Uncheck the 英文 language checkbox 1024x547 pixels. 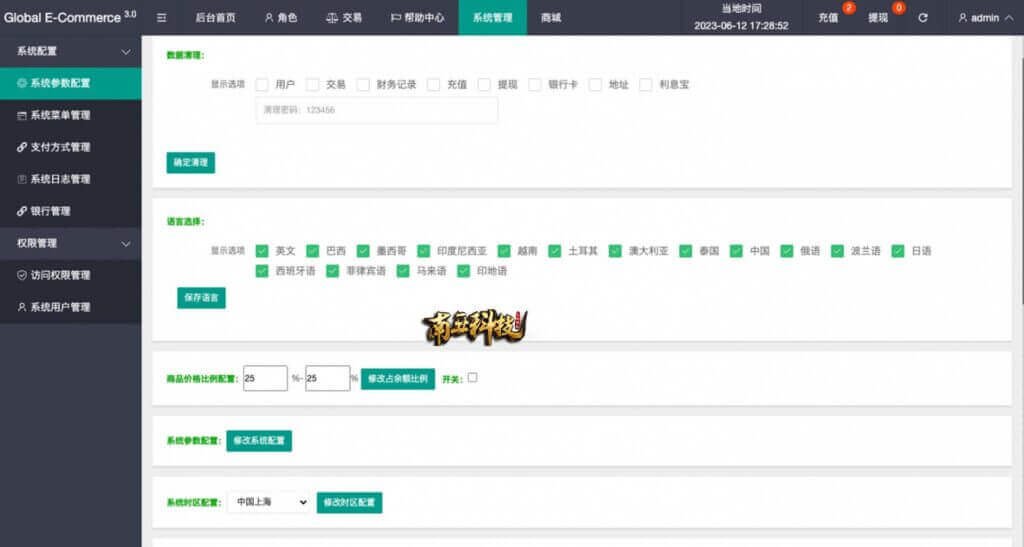262,251
